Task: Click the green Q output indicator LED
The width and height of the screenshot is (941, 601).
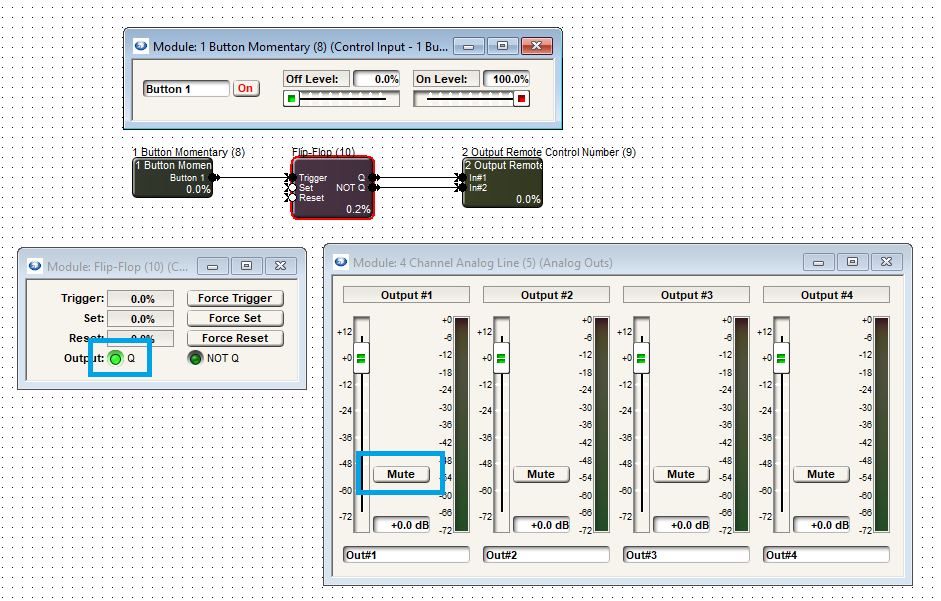Action: pyautogui.click(x=115, y=358)
